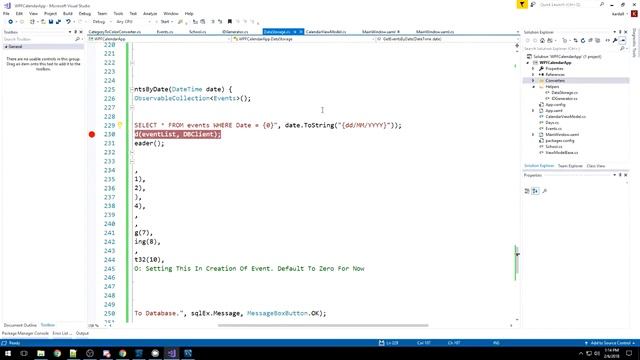Switch to the CalendarViewModel.cs editor tab
Screen dimensions: 640x360
pyautogui.click(x=326, y=32)
